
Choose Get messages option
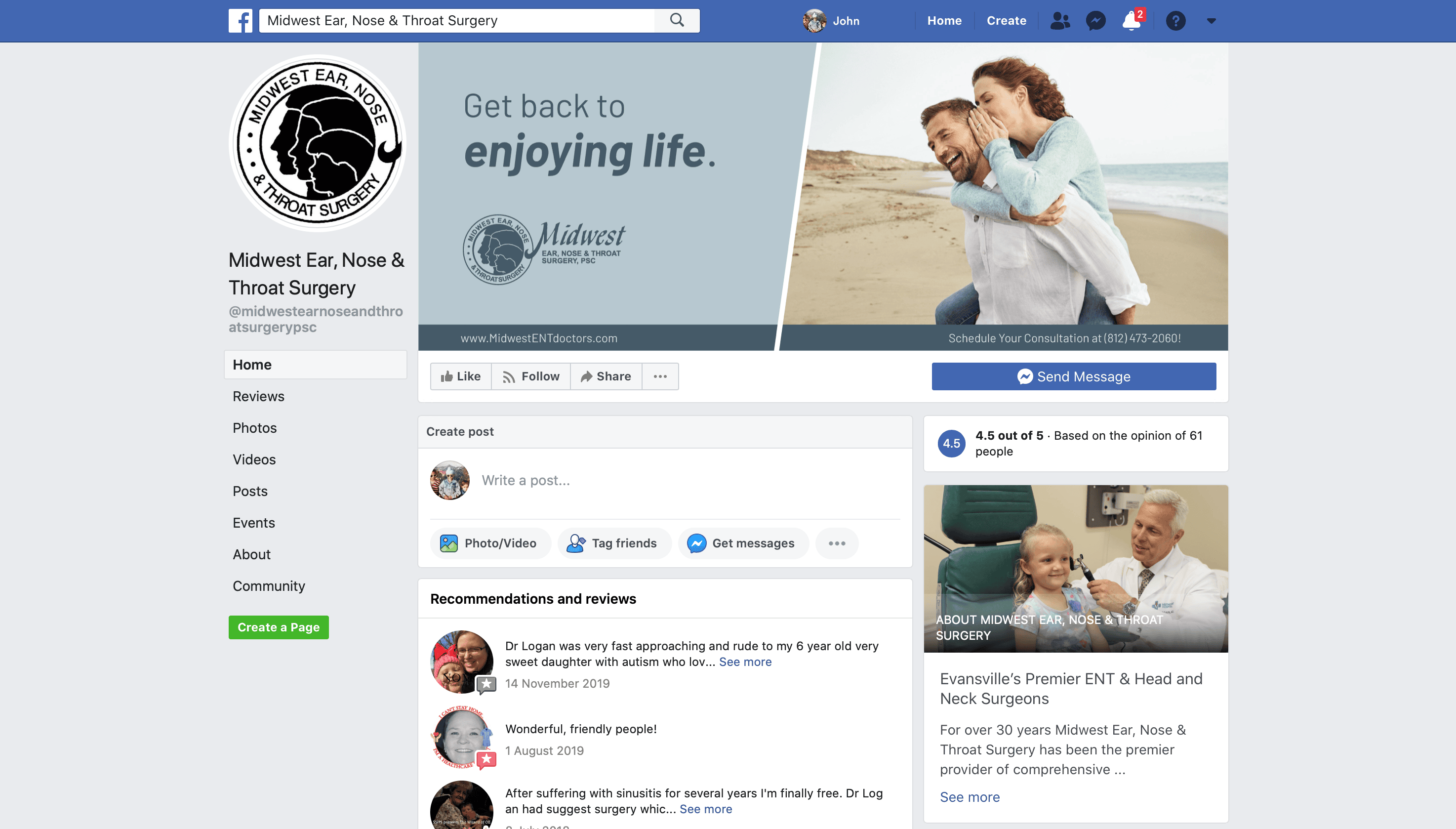(x=743, y=543)
